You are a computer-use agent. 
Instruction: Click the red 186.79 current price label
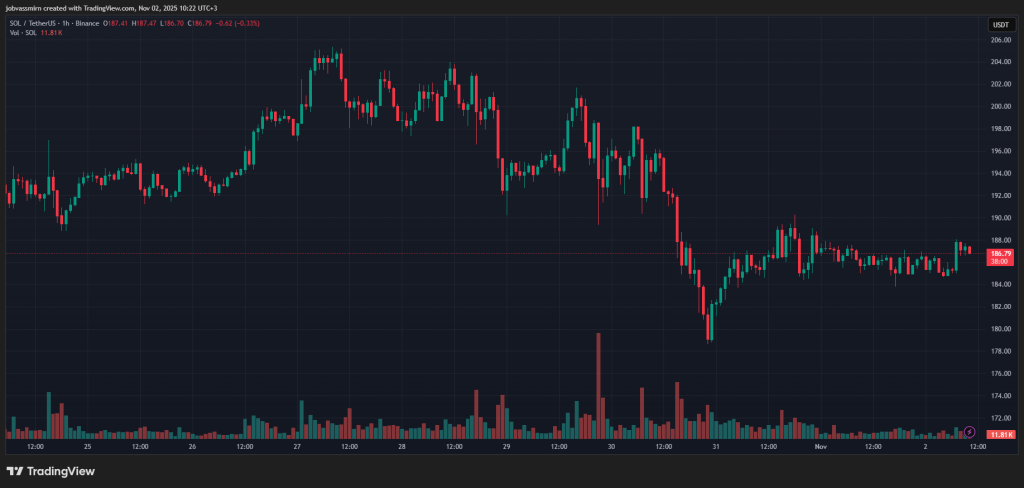click(x=1000, y=256)
